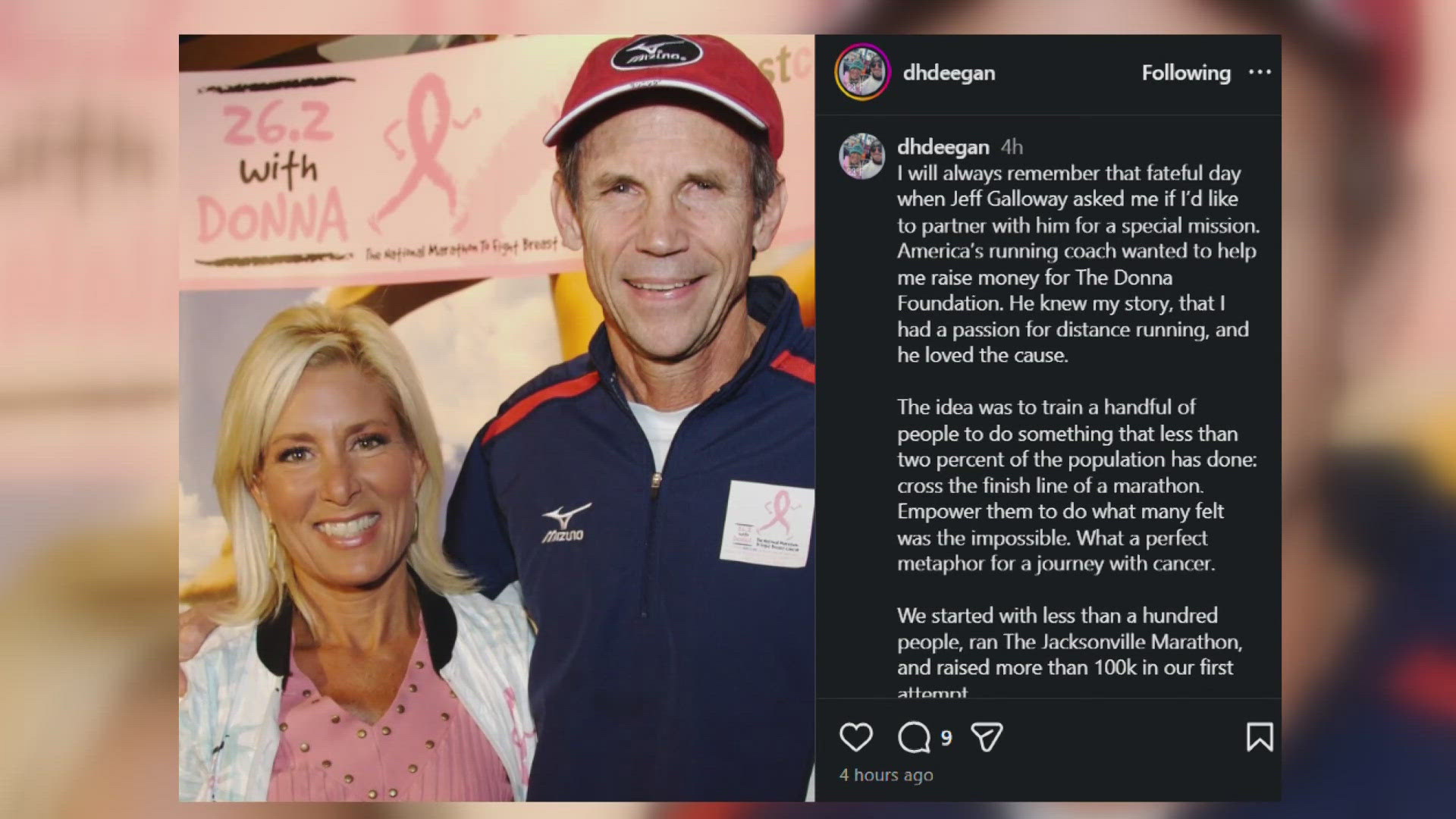Click the Mizuno logo on the navy jacket
Image resolution: width=1456 pixels, height=819 pixels.
pyautogui.click(x=565, y=523)
